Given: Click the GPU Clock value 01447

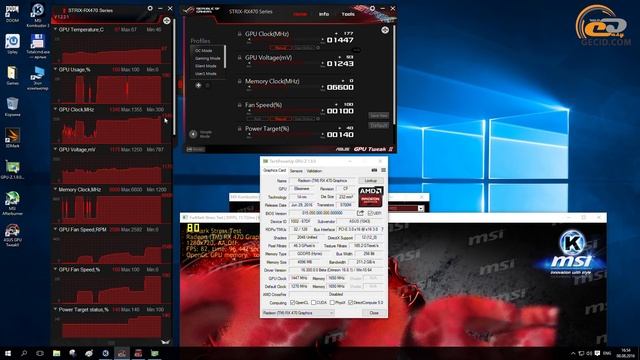Looking at the screenshot, I should (340, 40).
